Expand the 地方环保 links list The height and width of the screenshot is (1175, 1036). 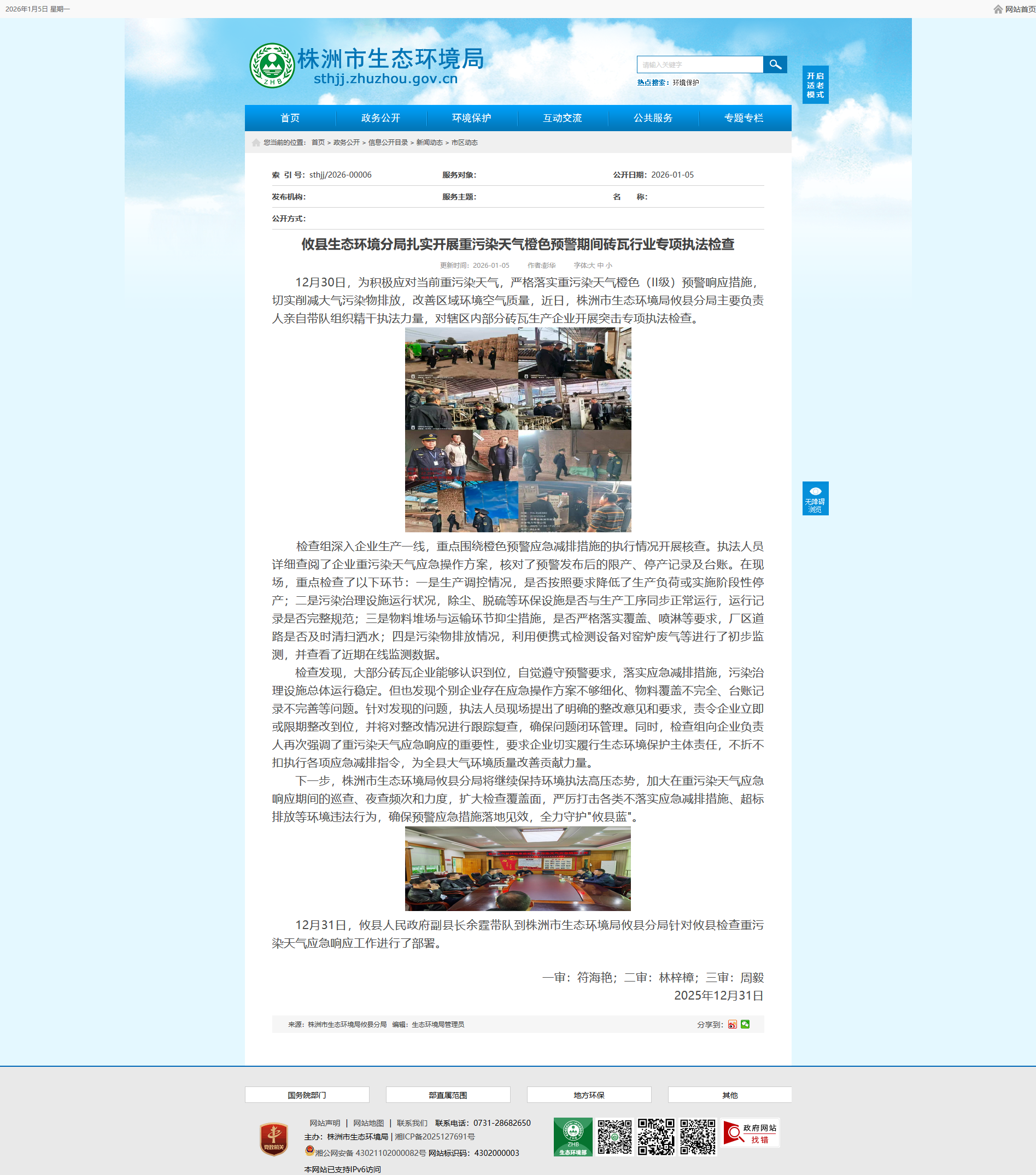pos(589,1095)
